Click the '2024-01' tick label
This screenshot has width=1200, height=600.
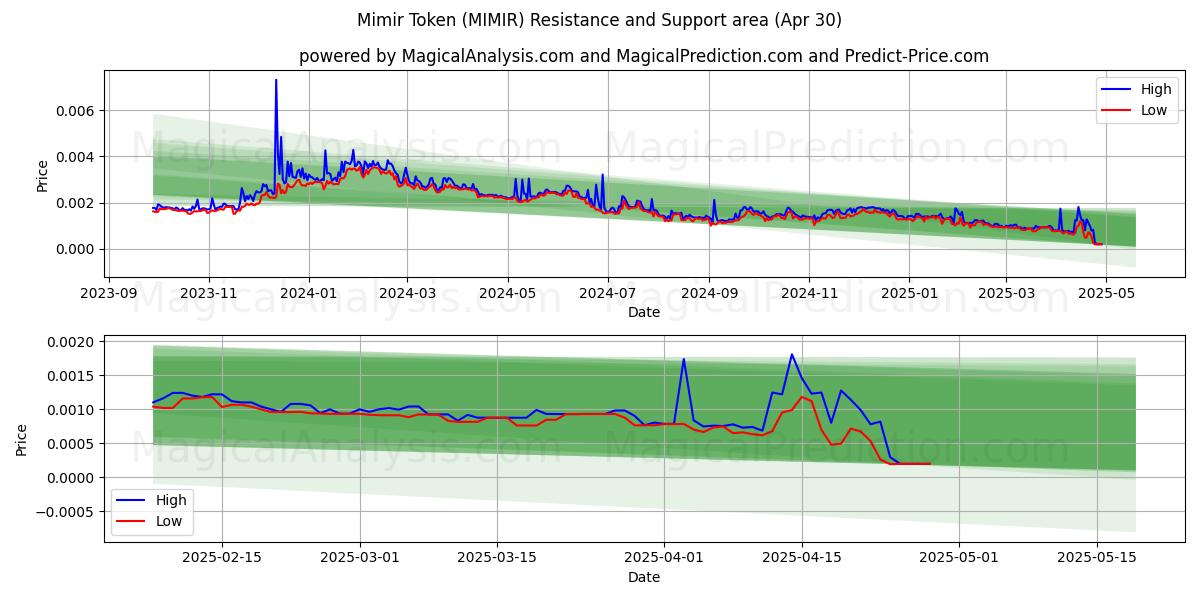pyautogui.click(x=309, y=293)
